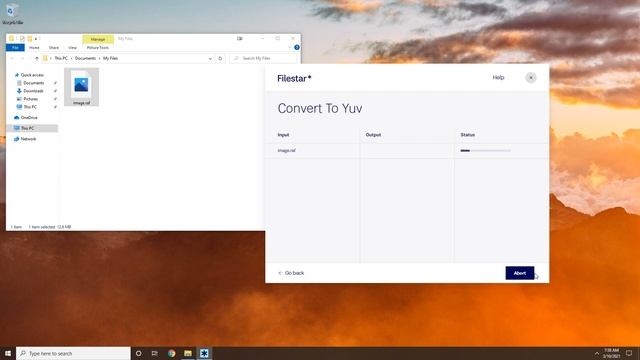Image resolution: width=640 pixels, height=360 pixels.
Task: Select Documents under Quick access
Action: pyautogui.click(x=33, y=83)
